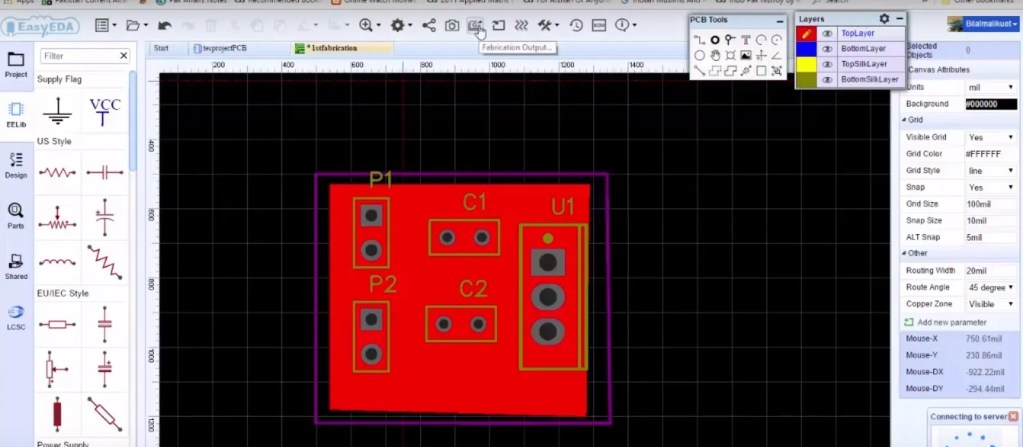Click the Routing Width field 20mil
The height and width of the screenshot is (447, 1023).
991,270
